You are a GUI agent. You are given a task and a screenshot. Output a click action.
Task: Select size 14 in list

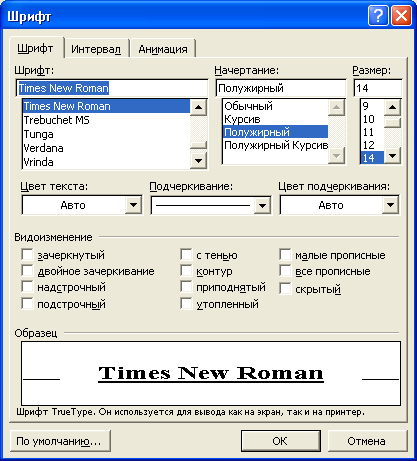pyautogui.click(x=372, y=158)
